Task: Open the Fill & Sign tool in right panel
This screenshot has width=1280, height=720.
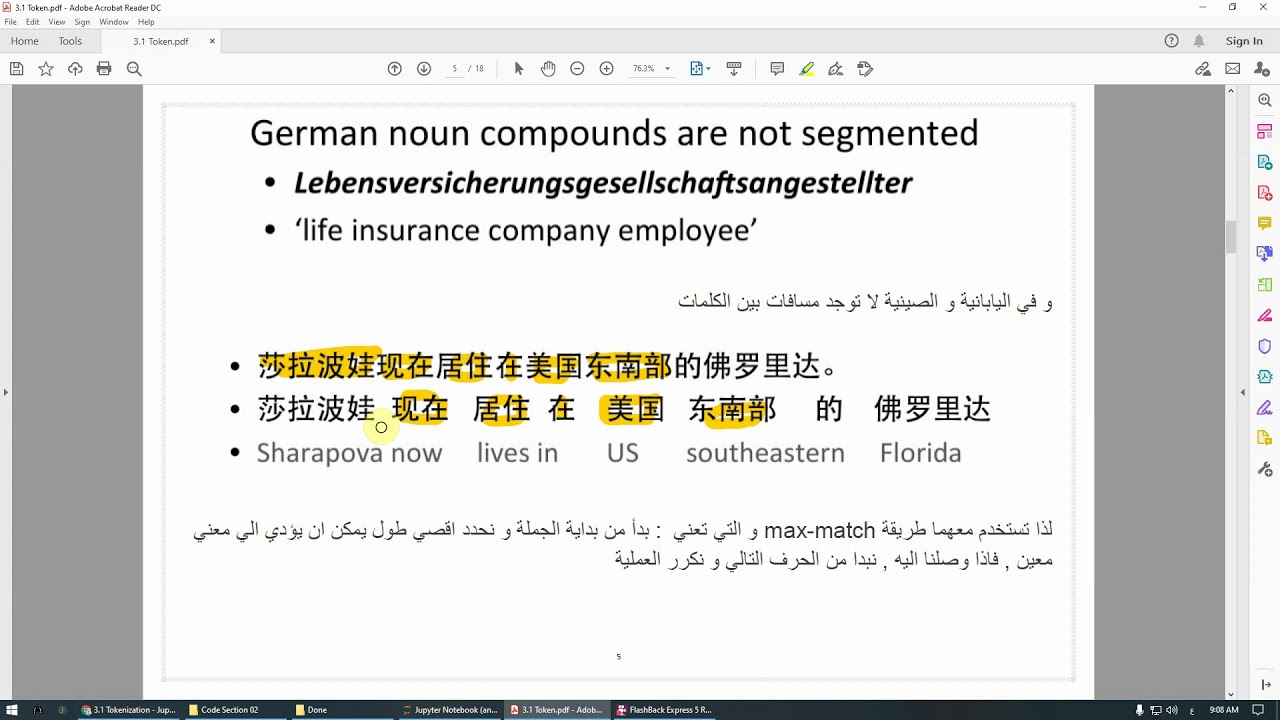Action: coord(1264,408)
